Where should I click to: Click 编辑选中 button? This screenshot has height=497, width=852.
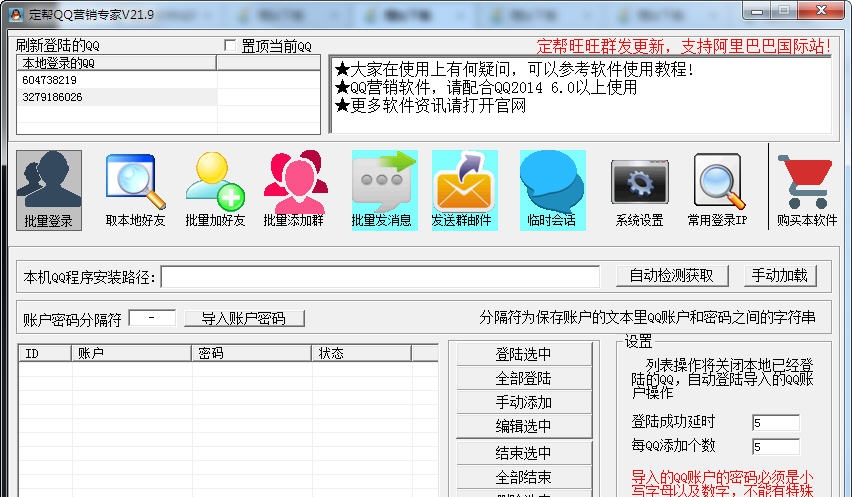(x=524, y=426)
